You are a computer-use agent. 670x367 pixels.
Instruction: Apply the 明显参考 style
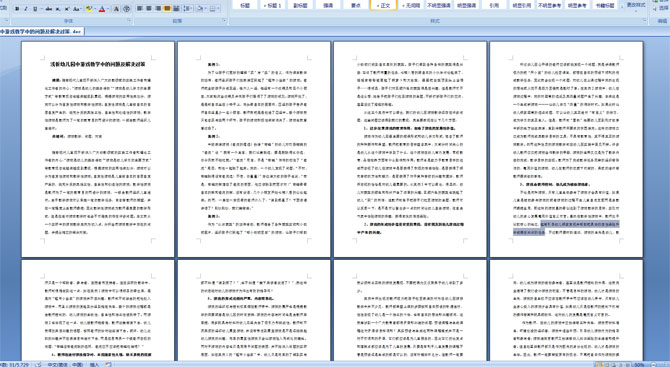click(577, 5)
